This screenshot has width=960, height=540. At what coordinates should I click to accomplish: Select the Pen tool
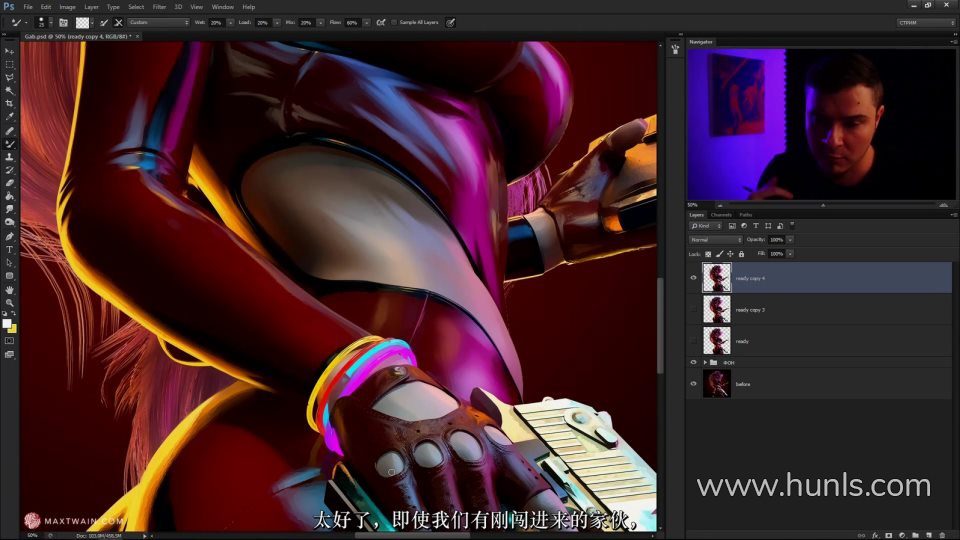pyautogui.click(x=9, y=236)
